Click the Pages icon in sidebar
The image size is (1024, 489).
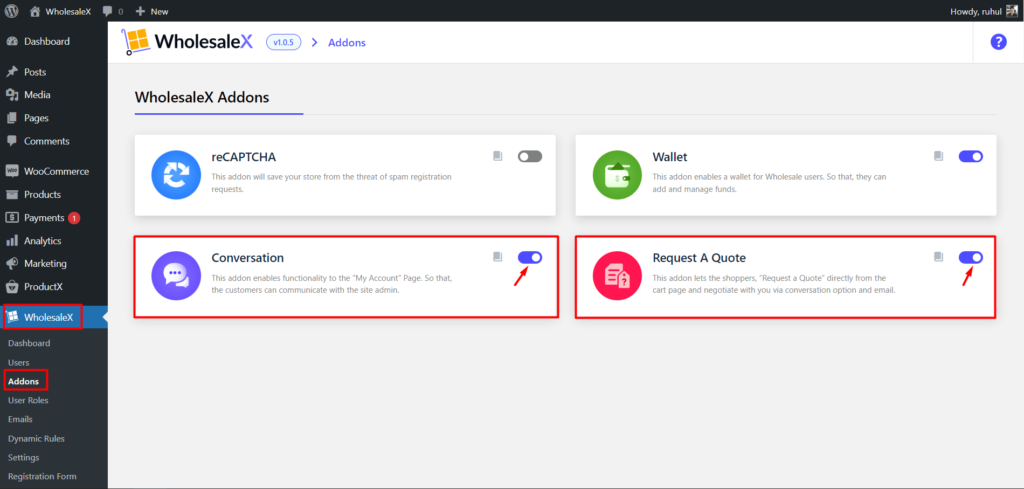pyautogui.click(x=12, y=118)
